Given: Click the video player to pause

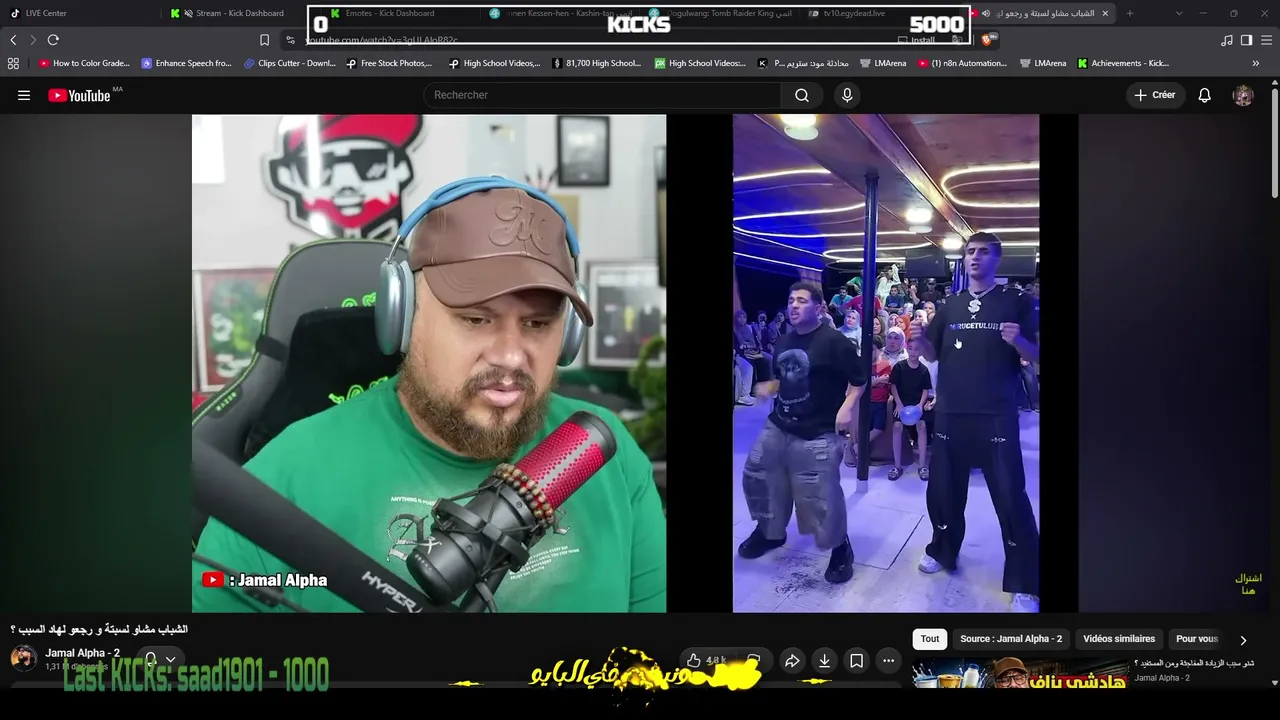Looking at the screenshot, I should pyautogui.click(x=635, y=363).
